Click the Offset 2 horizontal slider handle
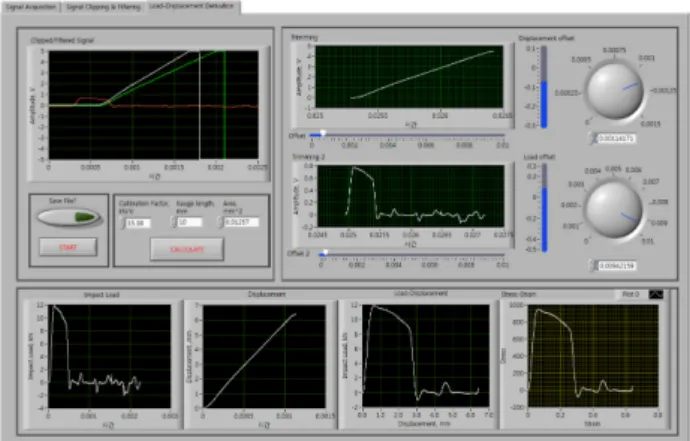 point(325,254)
